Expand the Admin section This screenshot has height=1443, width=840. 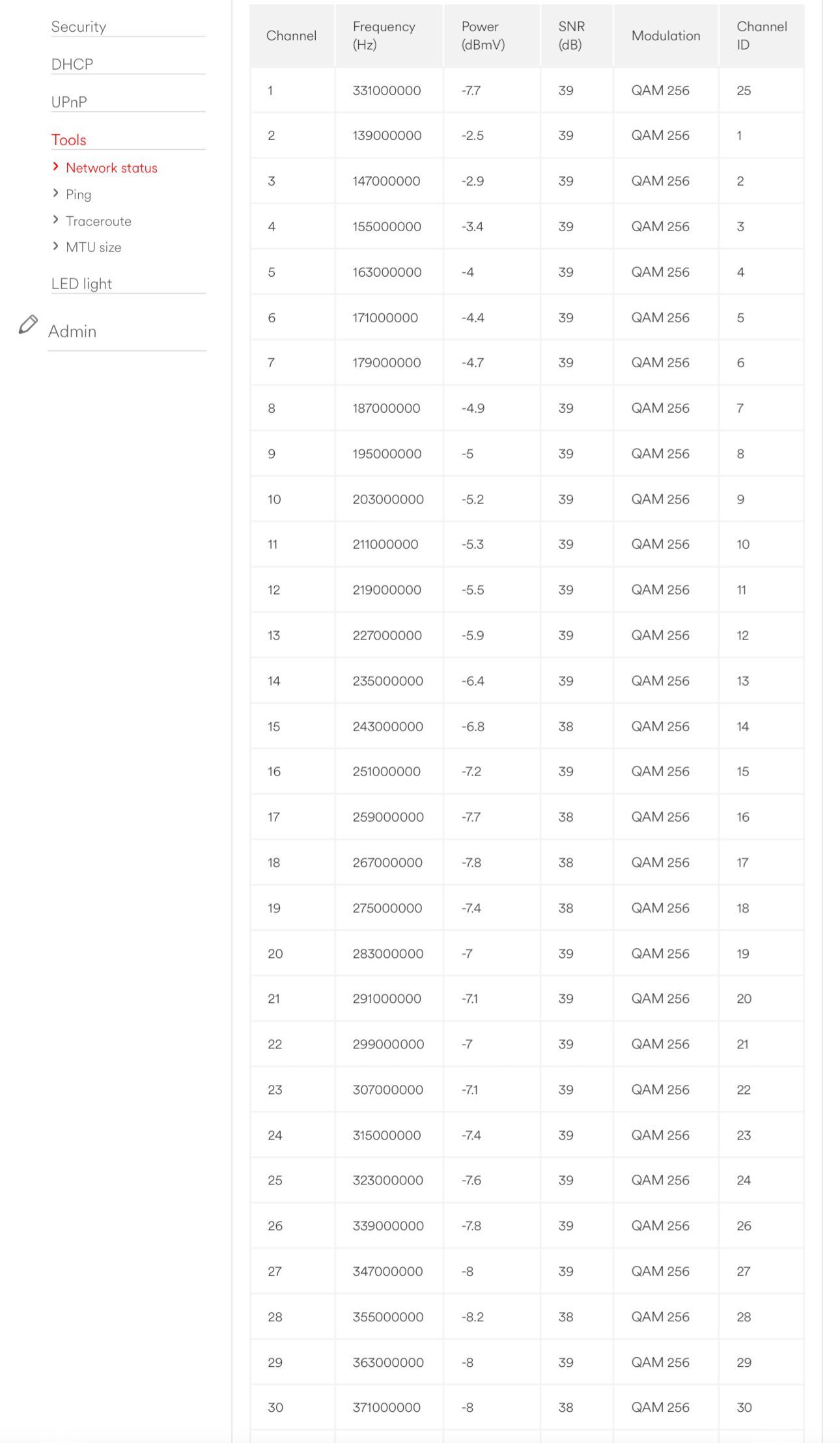coord(72,331)
